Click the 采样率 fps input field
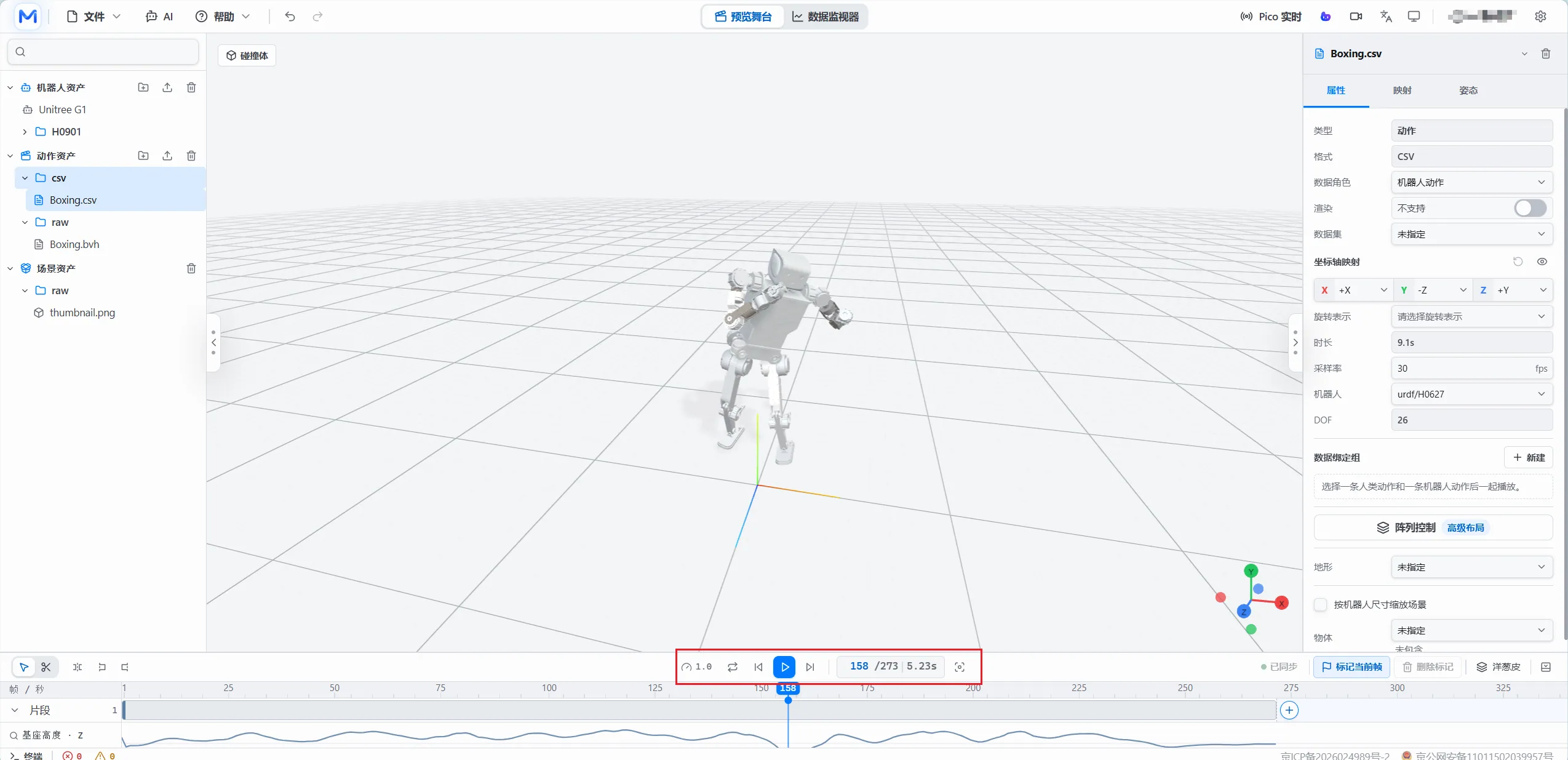Viewport: 1568px width, 760px height. 1471,368
